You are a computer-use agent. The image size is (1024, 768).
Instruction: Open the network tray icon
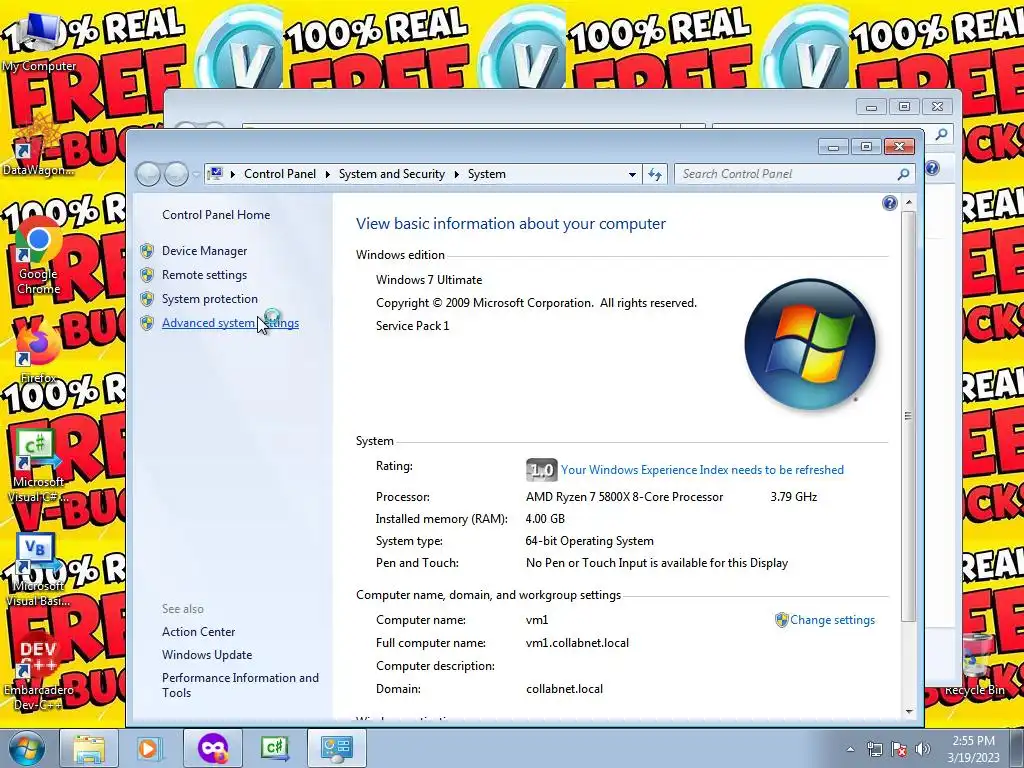point(874,749)
